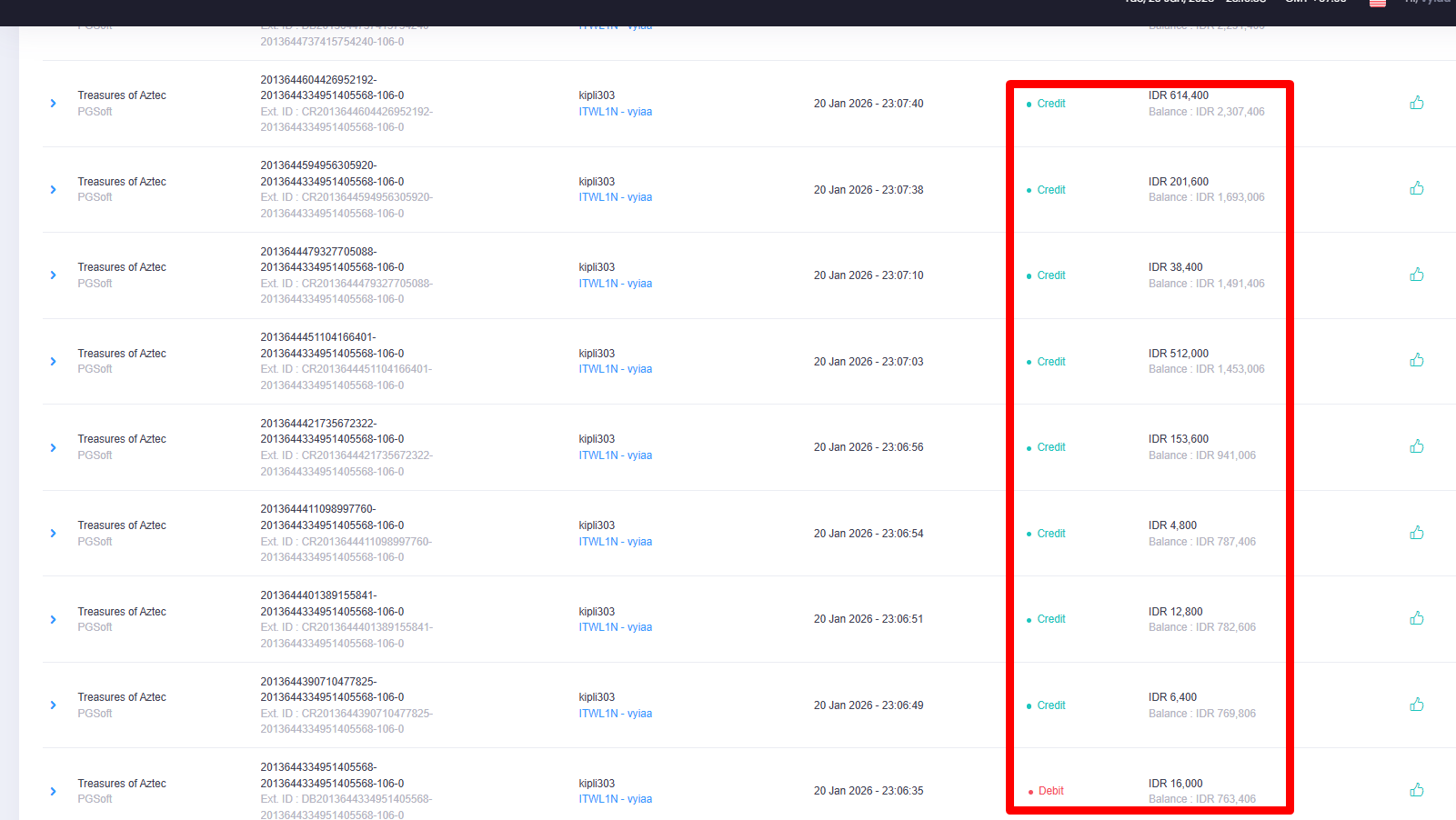Screen dimensions: 1456x820
Task: Click Treasures of Aztec in the 23:07:38 row
Action: tap(122, 182)
